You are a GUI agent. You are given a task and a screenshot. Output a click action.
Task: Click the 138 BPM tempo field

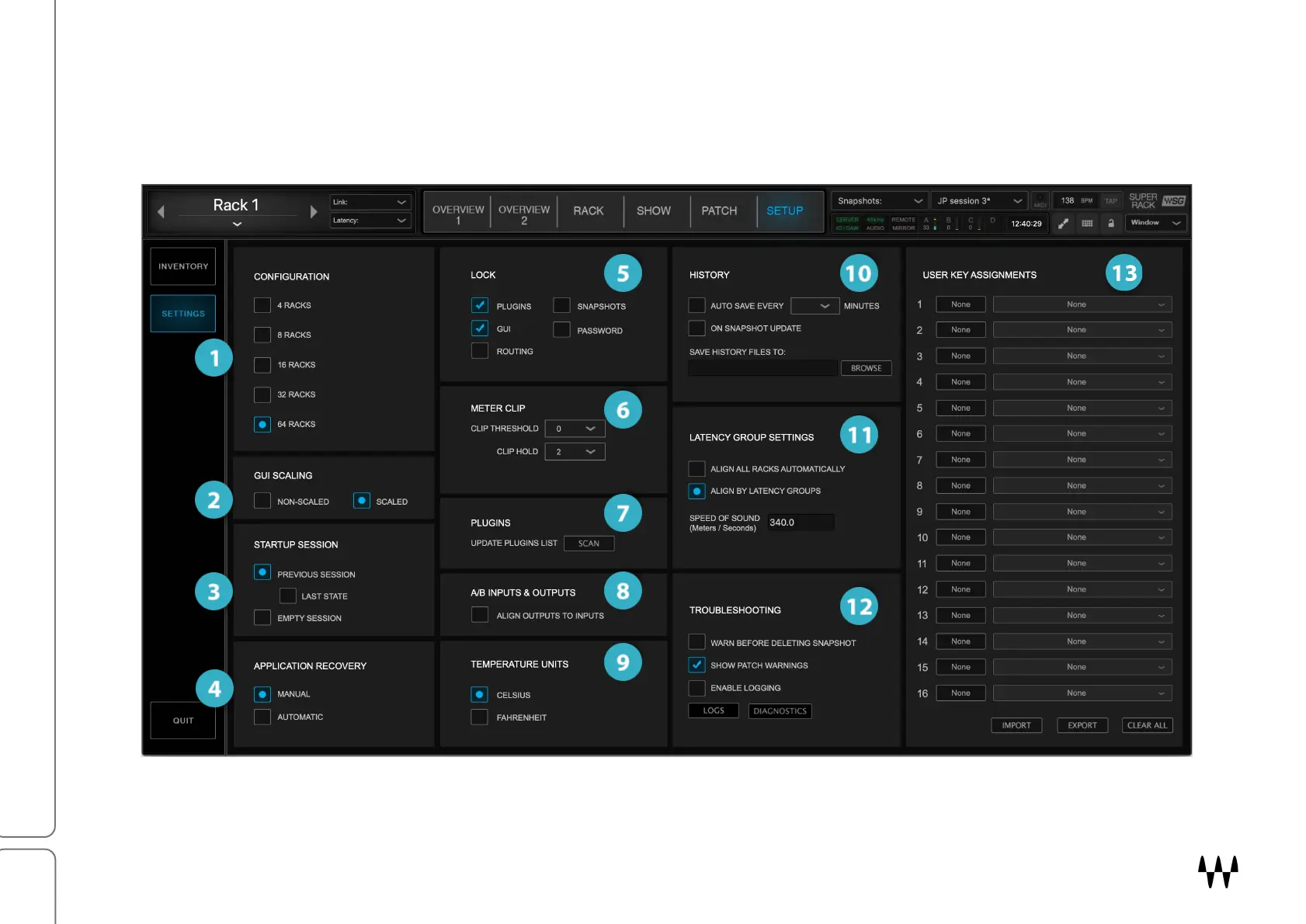coord(1076,200)
